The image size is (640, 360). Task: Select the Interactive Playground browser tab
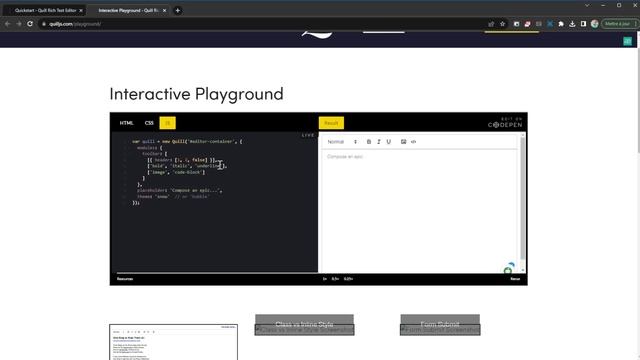pos(128,10)
